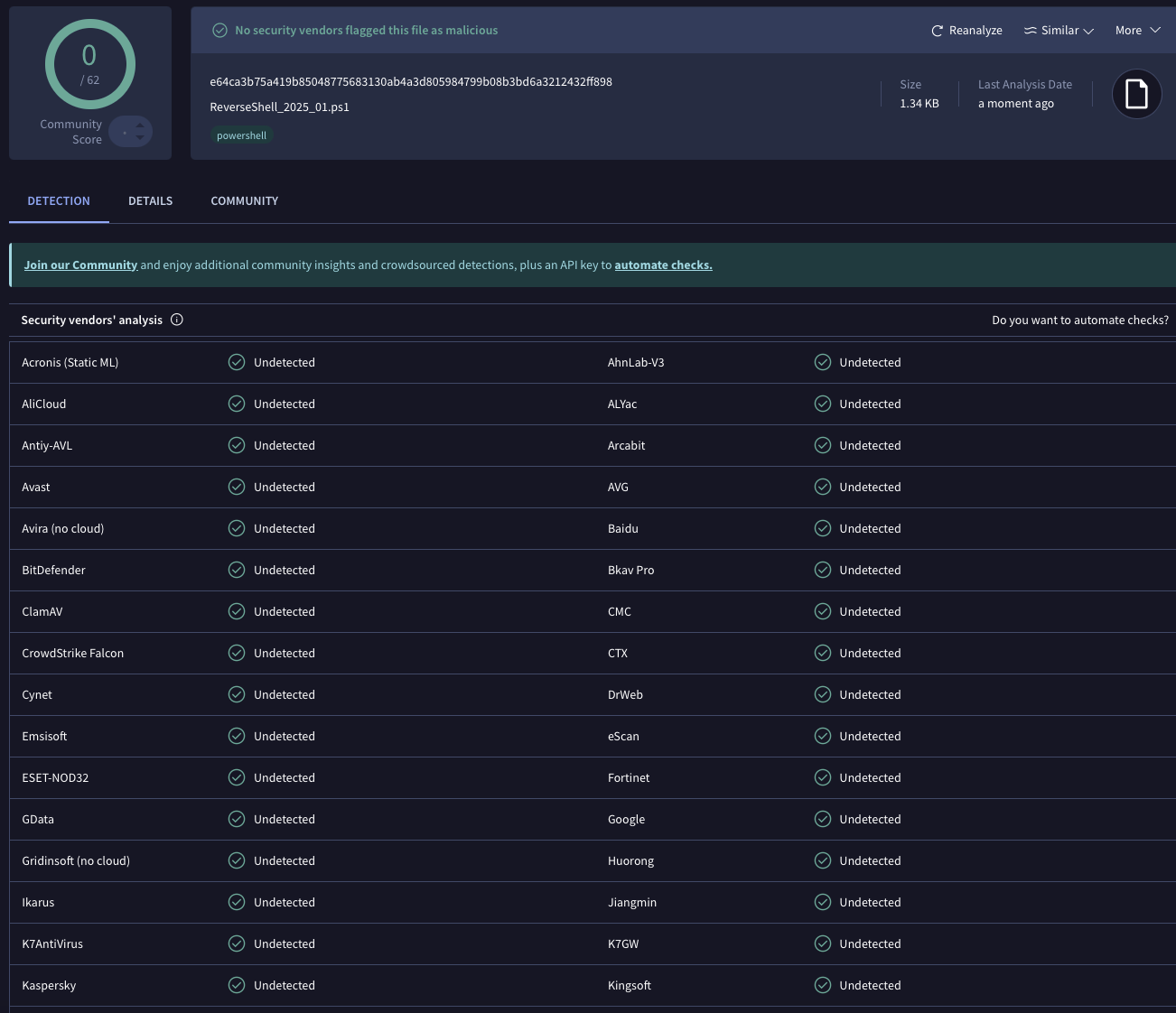Downvote the file with the community score down arrow

tap(140, 138)
